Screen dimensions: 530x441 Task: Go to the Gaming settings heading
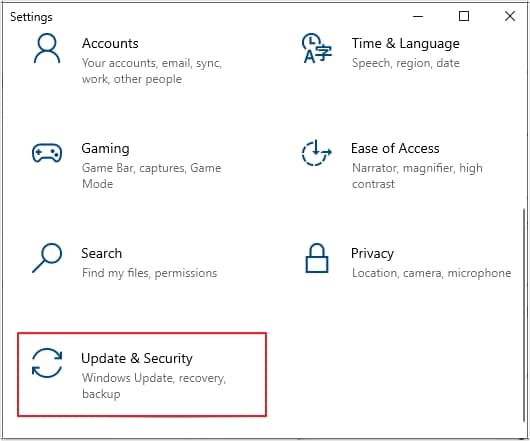click(105, 149)
